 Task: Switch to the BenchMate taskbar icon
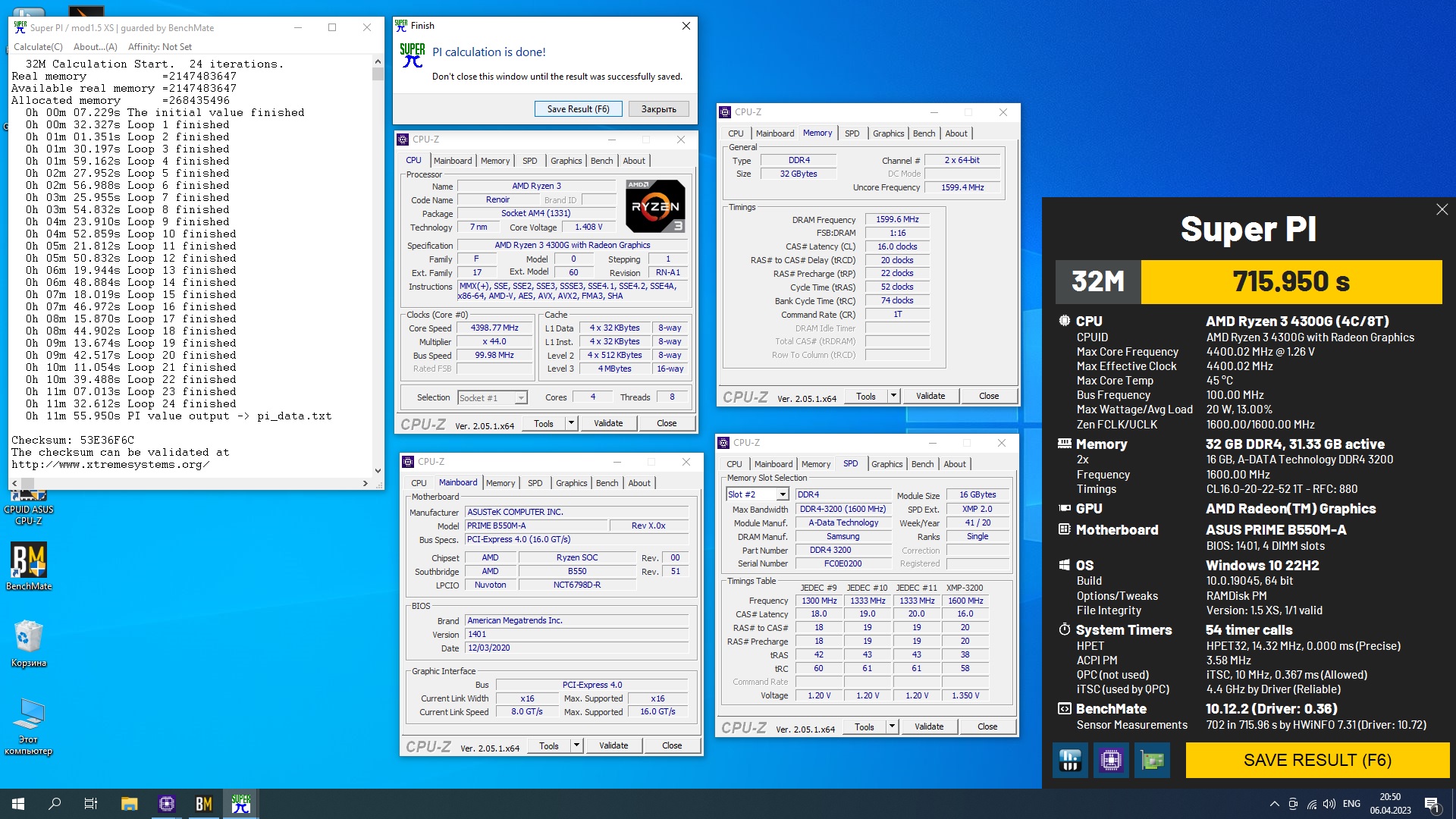click(x=204, y=804)
